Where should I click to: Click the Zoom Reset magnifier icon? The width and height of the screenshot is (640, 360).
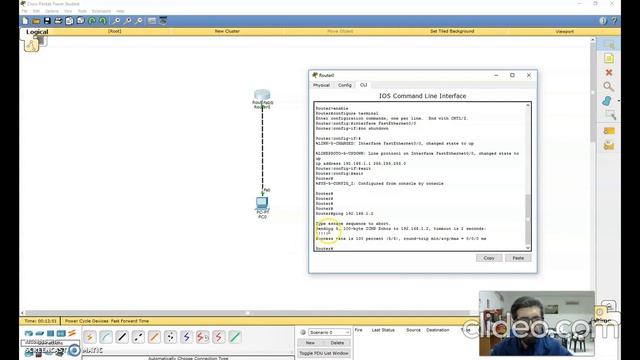click(128, 21)
